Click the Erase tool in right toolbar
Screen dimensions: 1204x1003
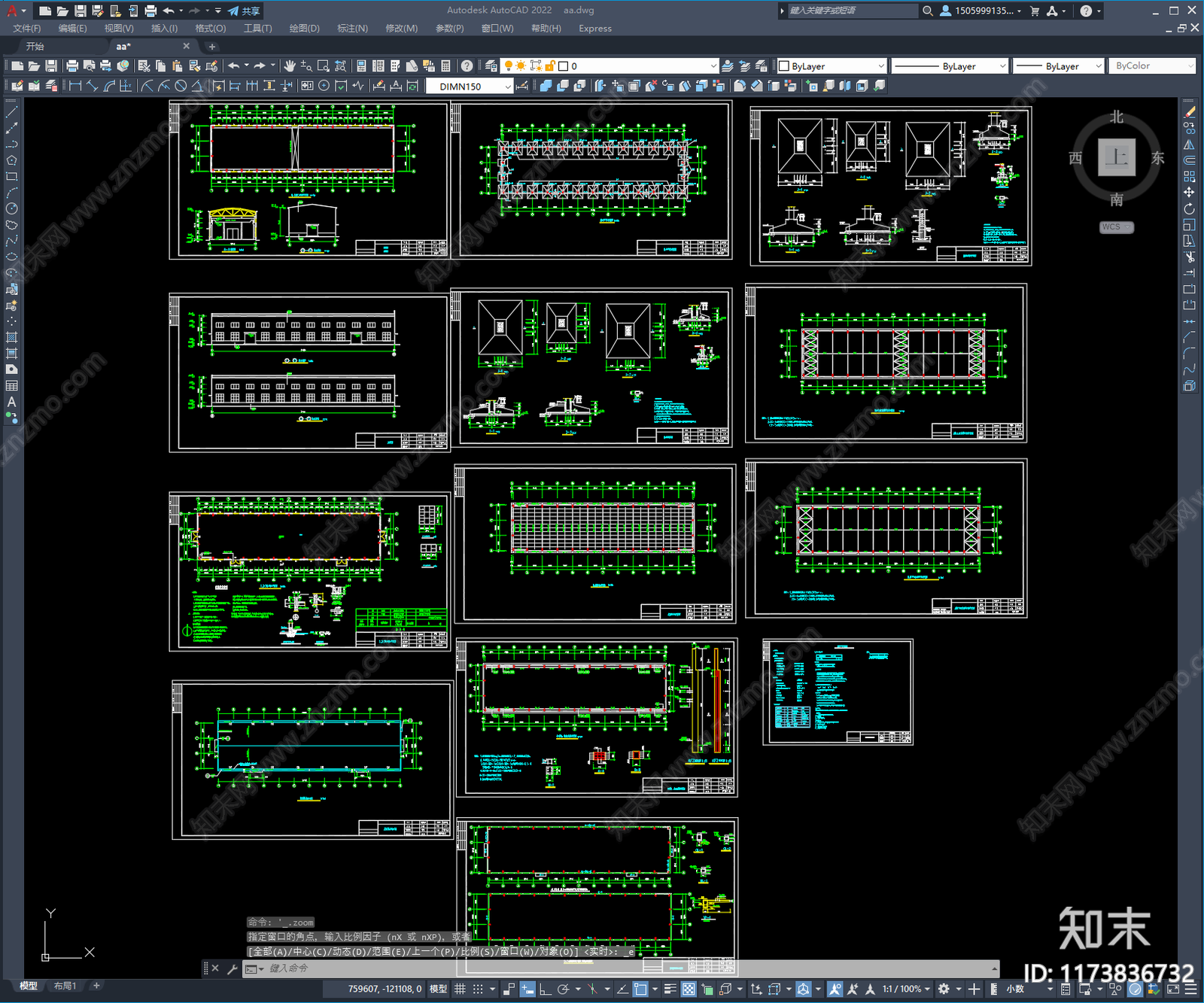coord(1189,112)
